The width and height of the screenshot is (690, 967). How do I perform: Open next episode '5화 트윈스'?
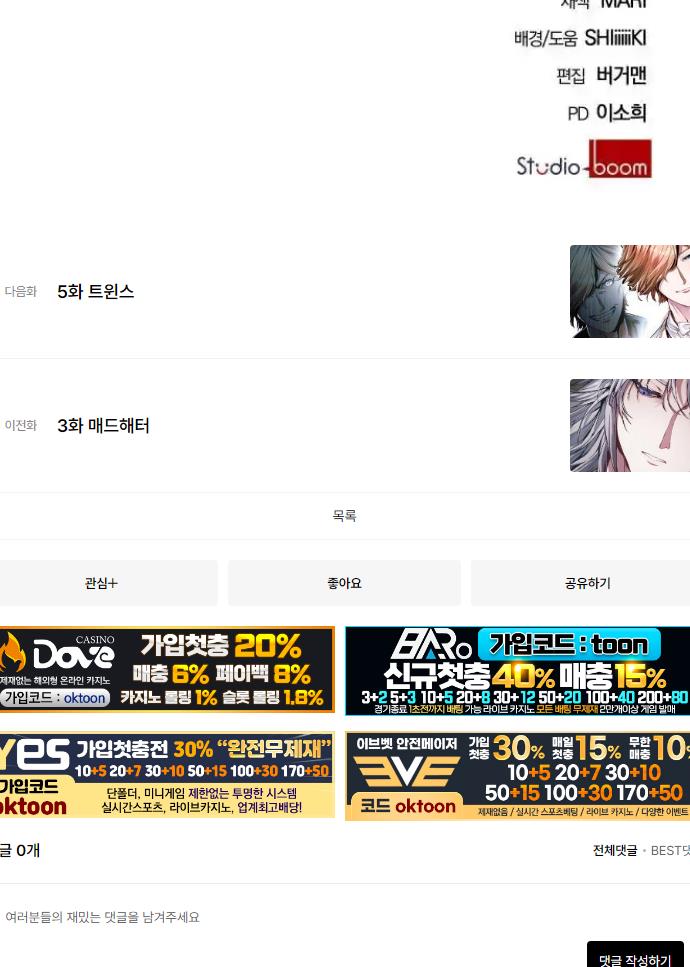tap(96, 292)
